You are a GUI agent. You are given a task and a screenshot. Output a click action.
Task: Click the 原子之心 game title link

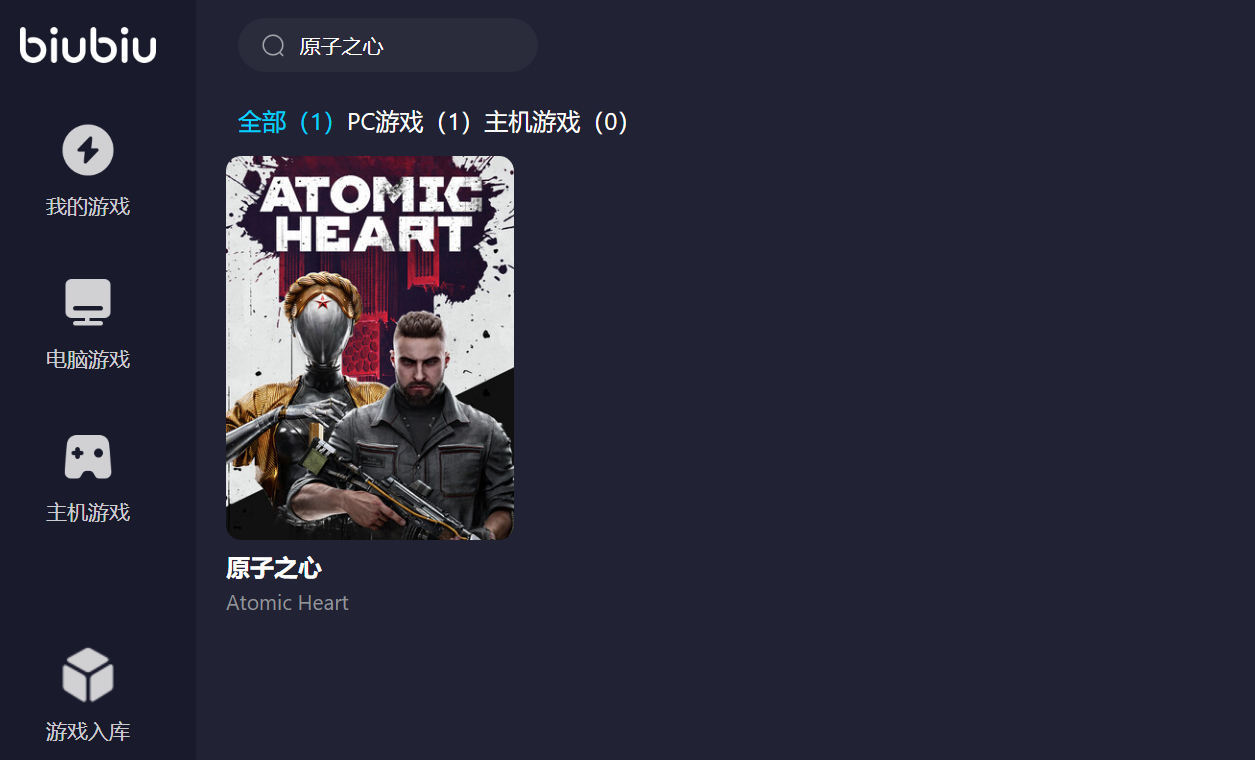(x=274, y=568)
